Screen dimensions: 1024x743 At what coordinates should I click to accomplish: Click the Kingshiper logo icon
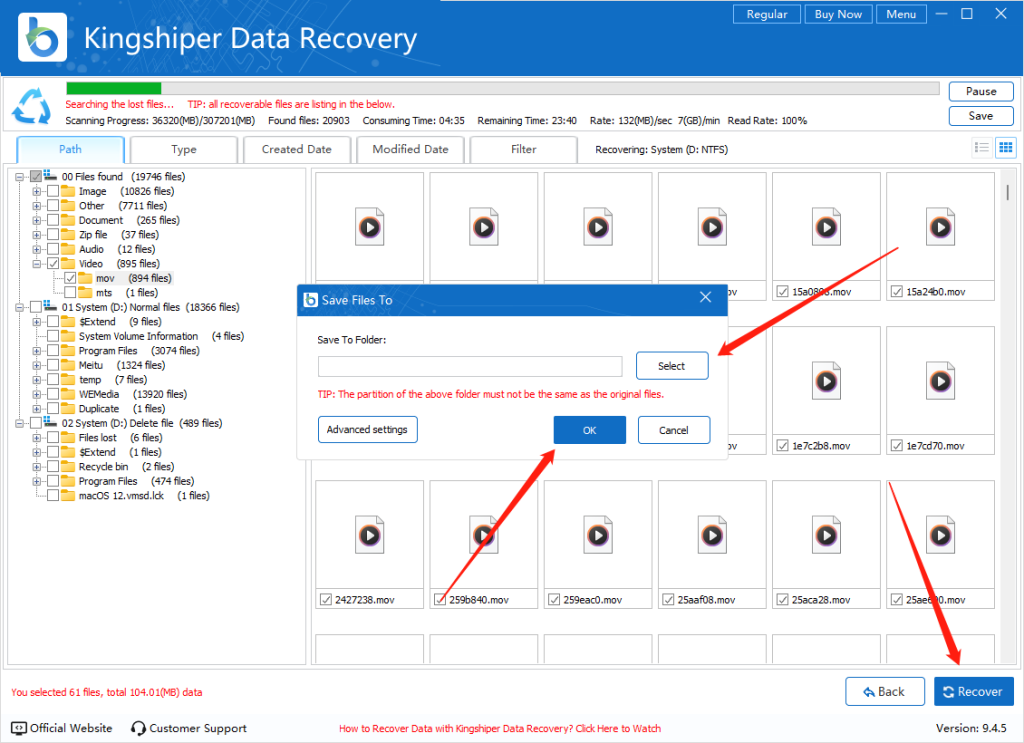tap(42, 38)
